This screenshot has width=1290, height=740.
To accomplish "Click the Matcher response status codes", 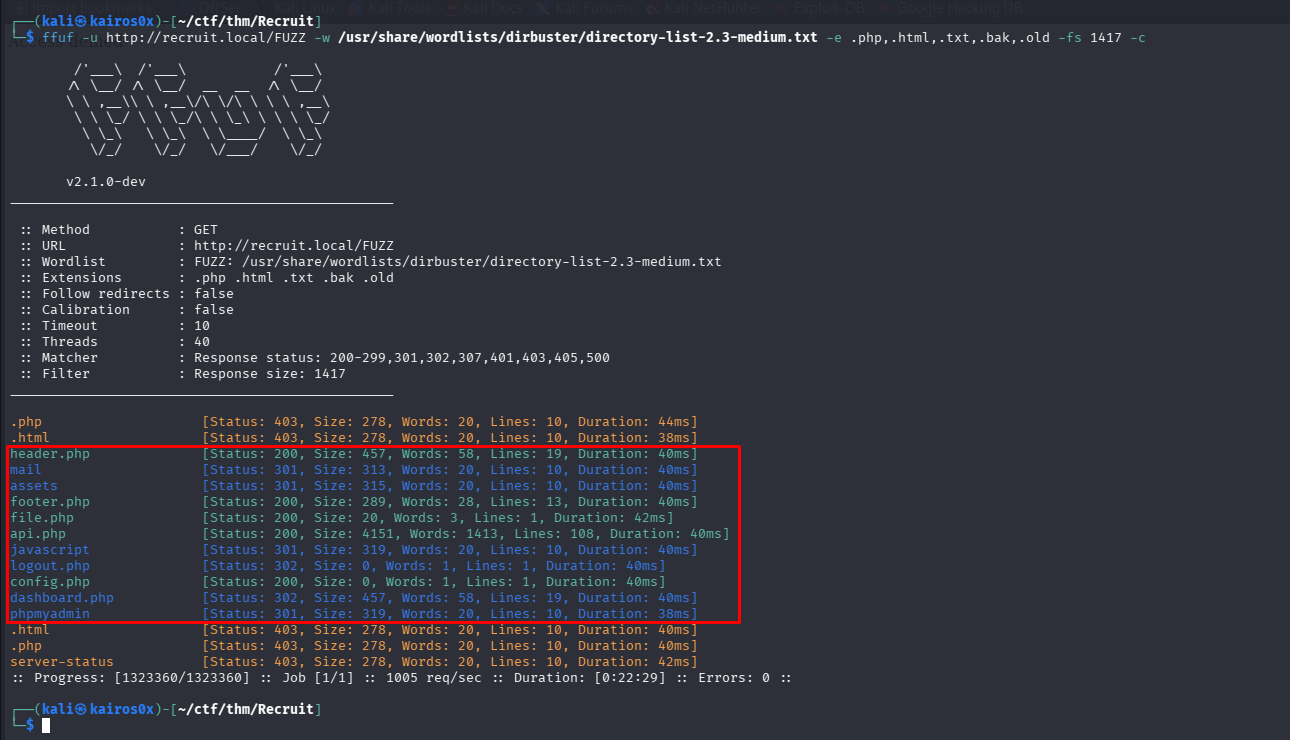I will point(401,358).
